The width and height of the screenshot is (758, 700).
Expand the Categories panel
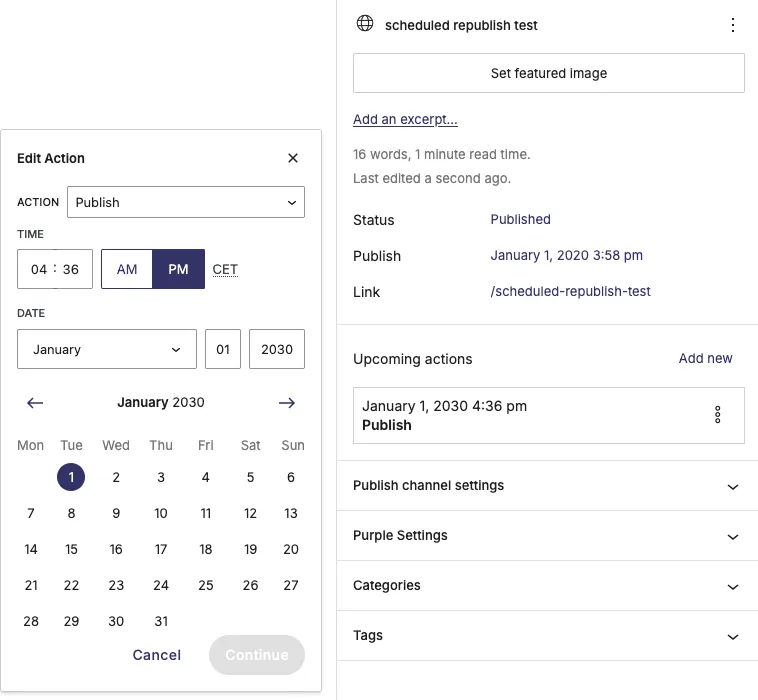547,585
